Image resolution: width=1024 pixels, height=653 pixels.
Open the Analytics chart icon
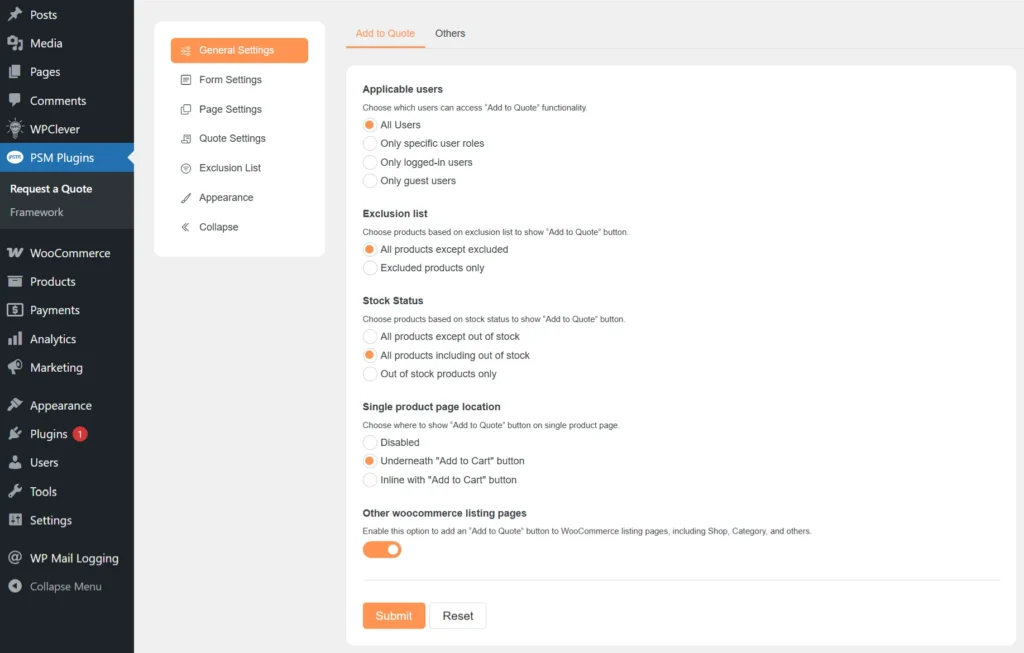(14, 338)
